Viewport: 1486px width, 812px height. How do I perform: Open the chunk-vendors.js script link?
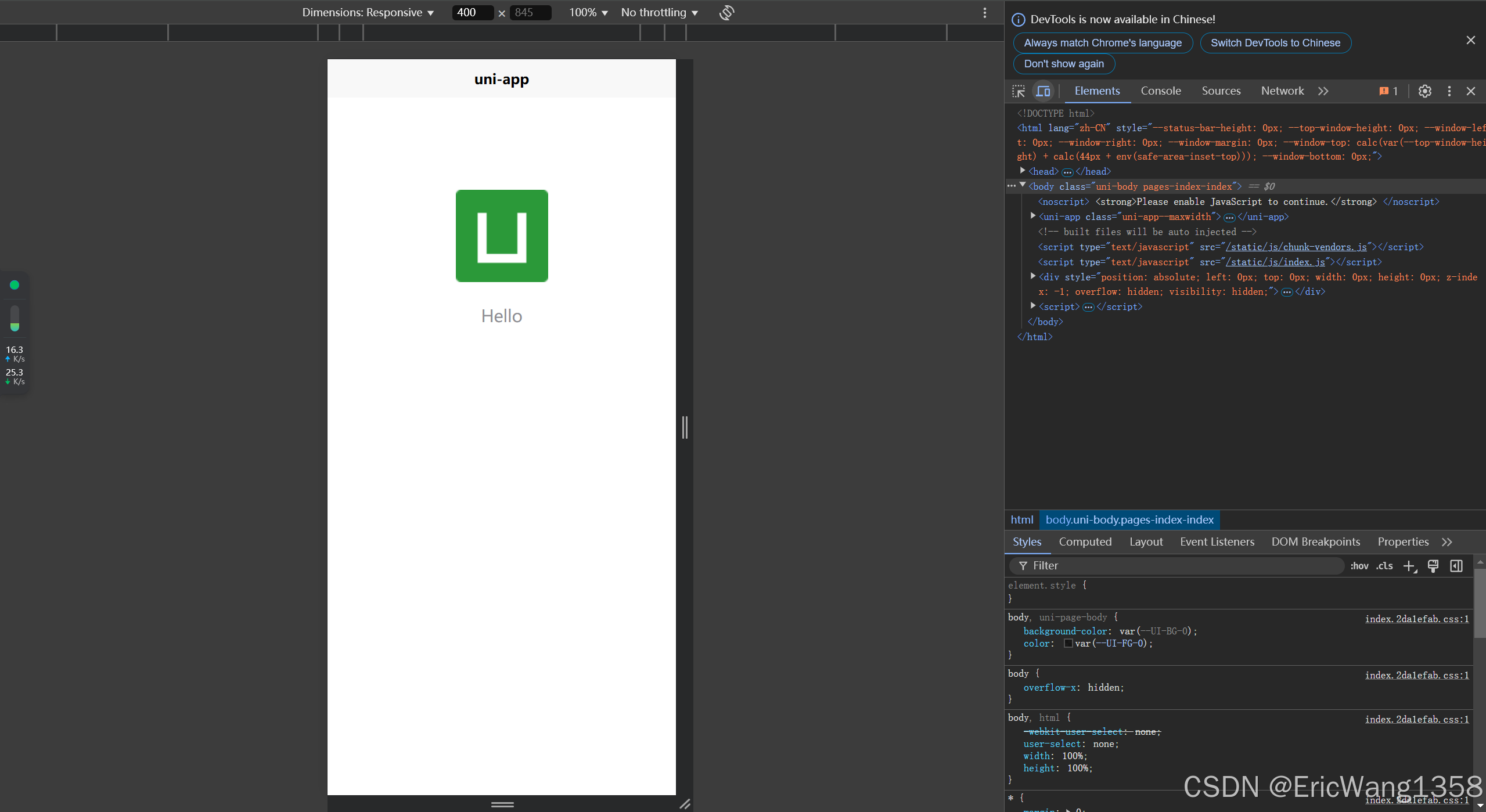pyautogui.click(x=1296, y=247)
